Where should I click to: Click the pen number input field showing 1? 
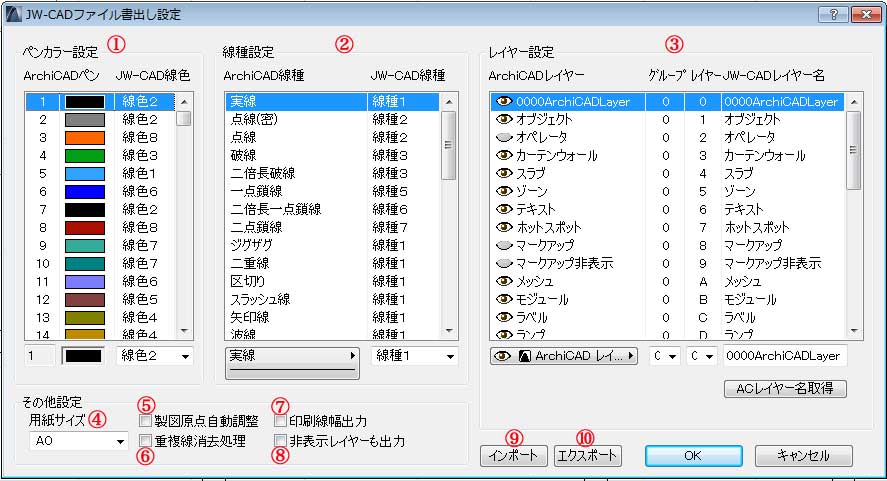coord(40,356)
